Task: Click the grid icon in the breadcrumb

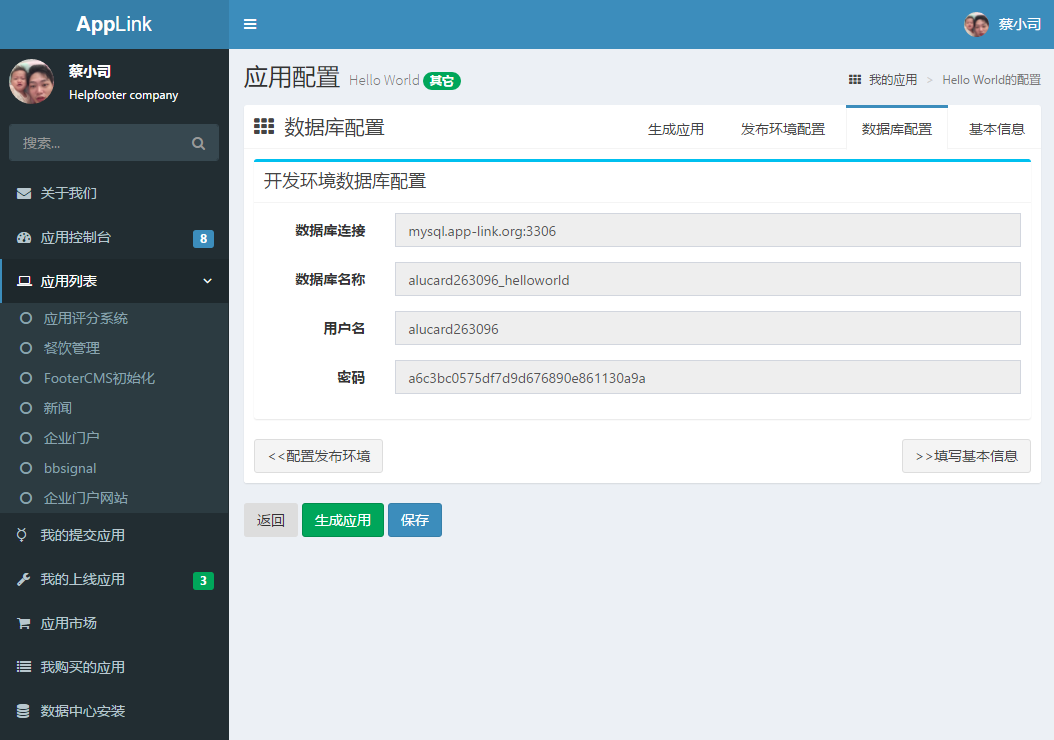Action: point(855,80)
